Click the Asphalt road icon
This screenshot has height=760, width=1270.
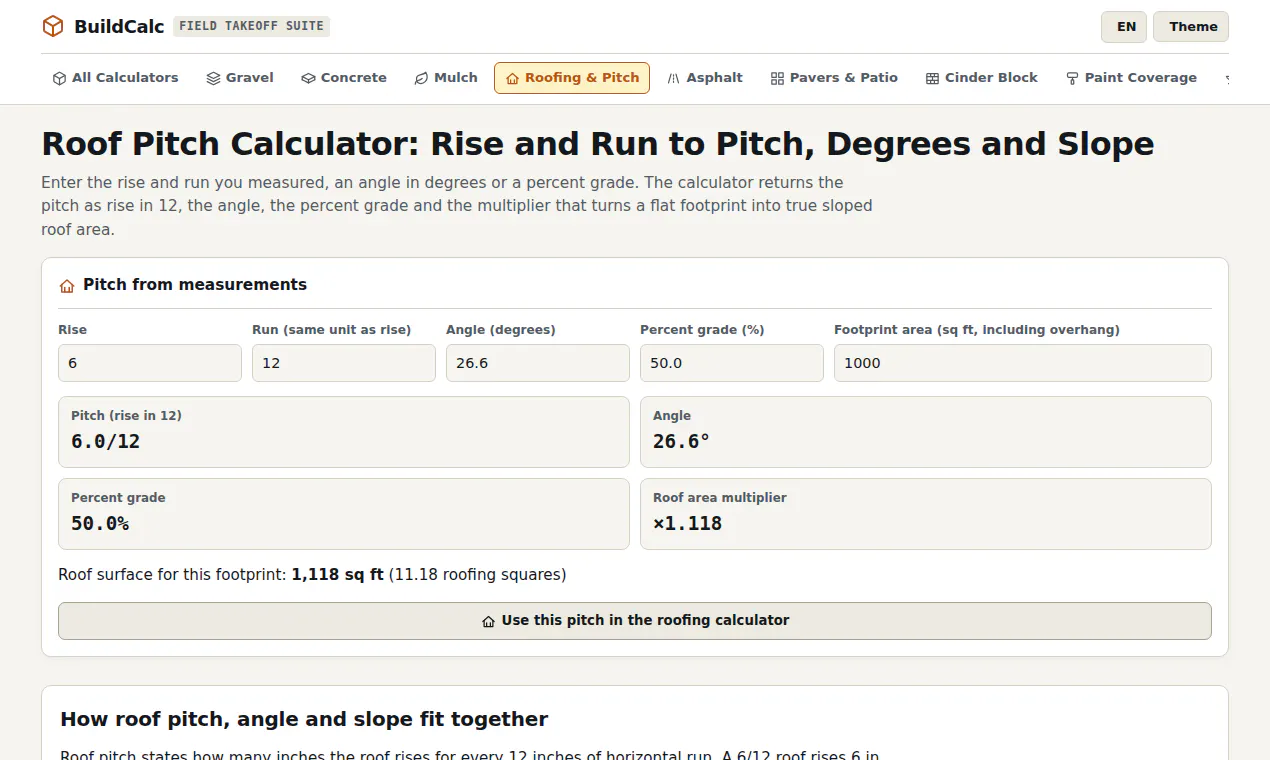pyautogui.click(x=674, y=78)
